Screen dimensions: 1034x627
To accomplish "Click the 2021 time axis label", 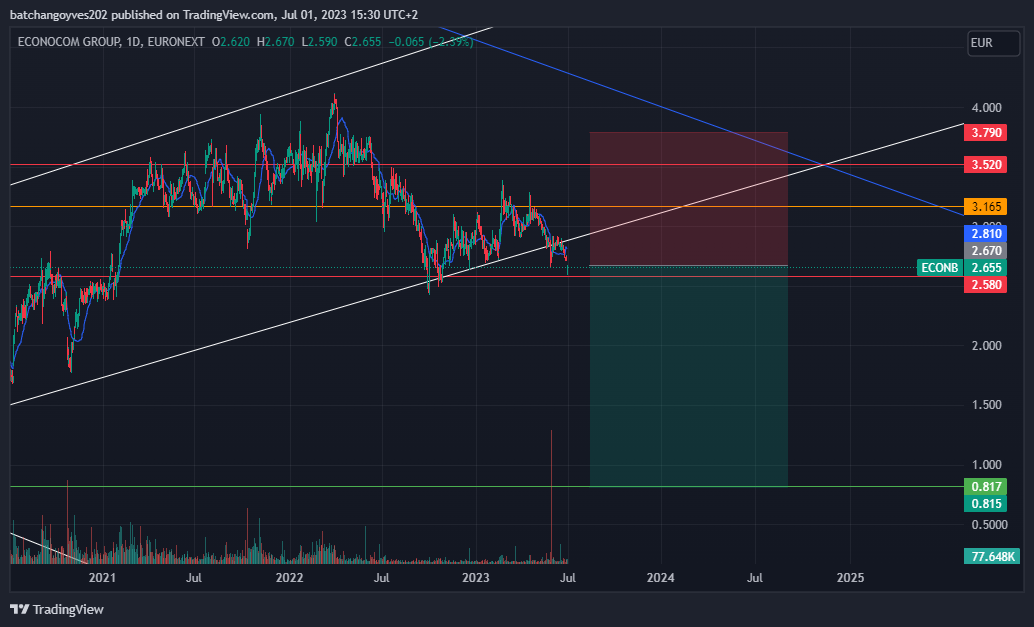I will (x=102, y=578).
